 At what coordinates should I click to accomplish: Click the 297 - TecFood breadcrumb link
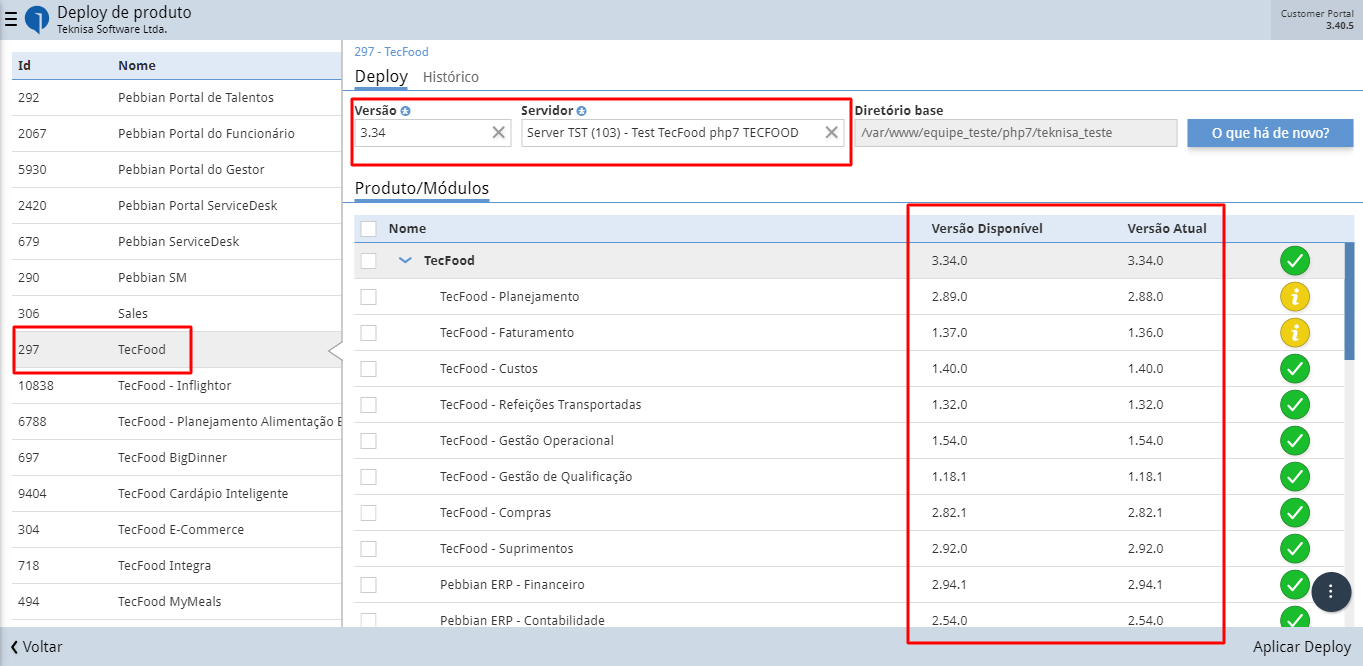coord(391,52)
